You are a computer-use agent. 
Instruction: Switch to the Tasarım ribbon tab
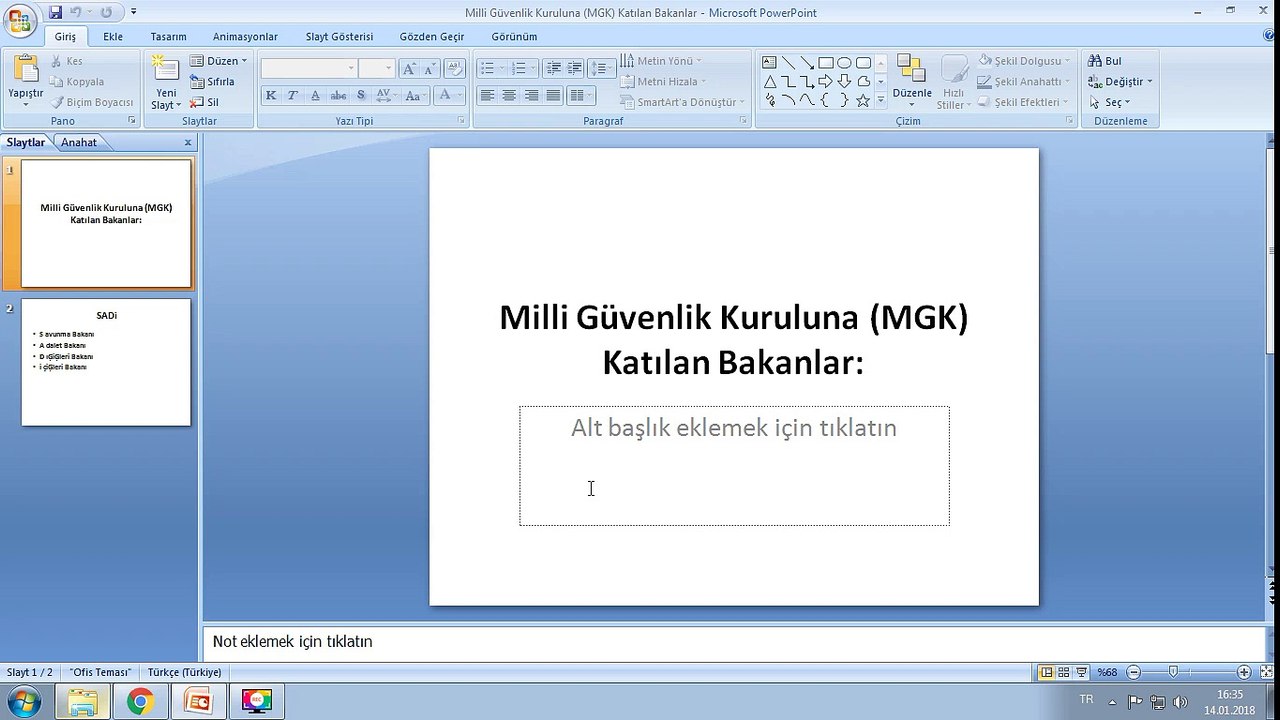click(169, 36)
